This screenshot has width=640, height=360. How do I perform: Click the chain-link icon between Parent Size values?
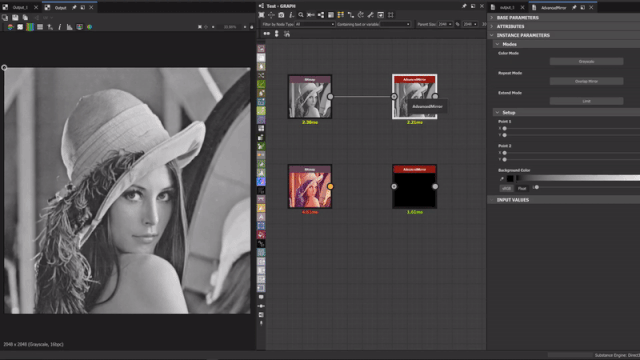pyautogui.click(x=458, y=24)
